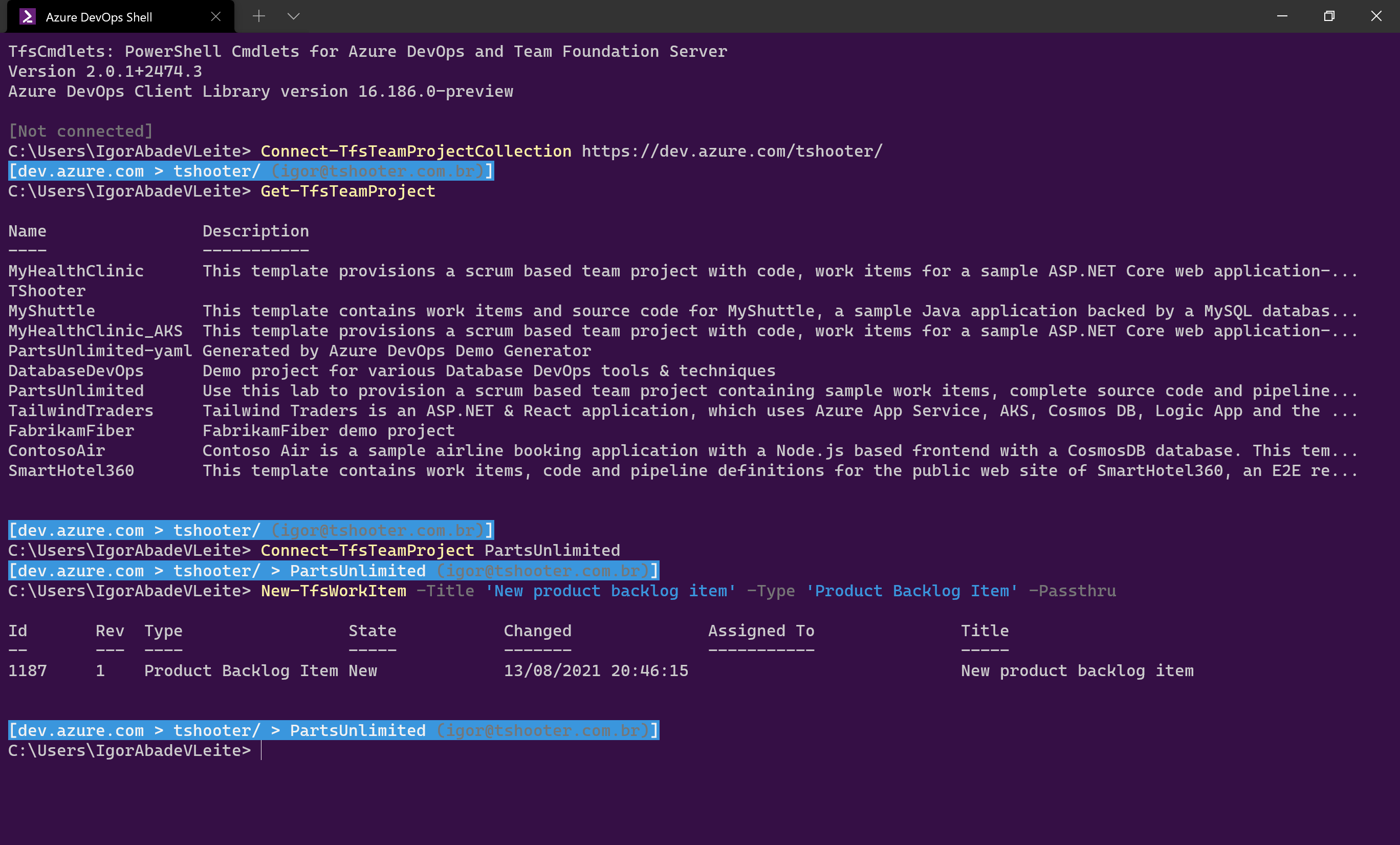Click 'New product backlog item' title cell

click(1077, 670)
